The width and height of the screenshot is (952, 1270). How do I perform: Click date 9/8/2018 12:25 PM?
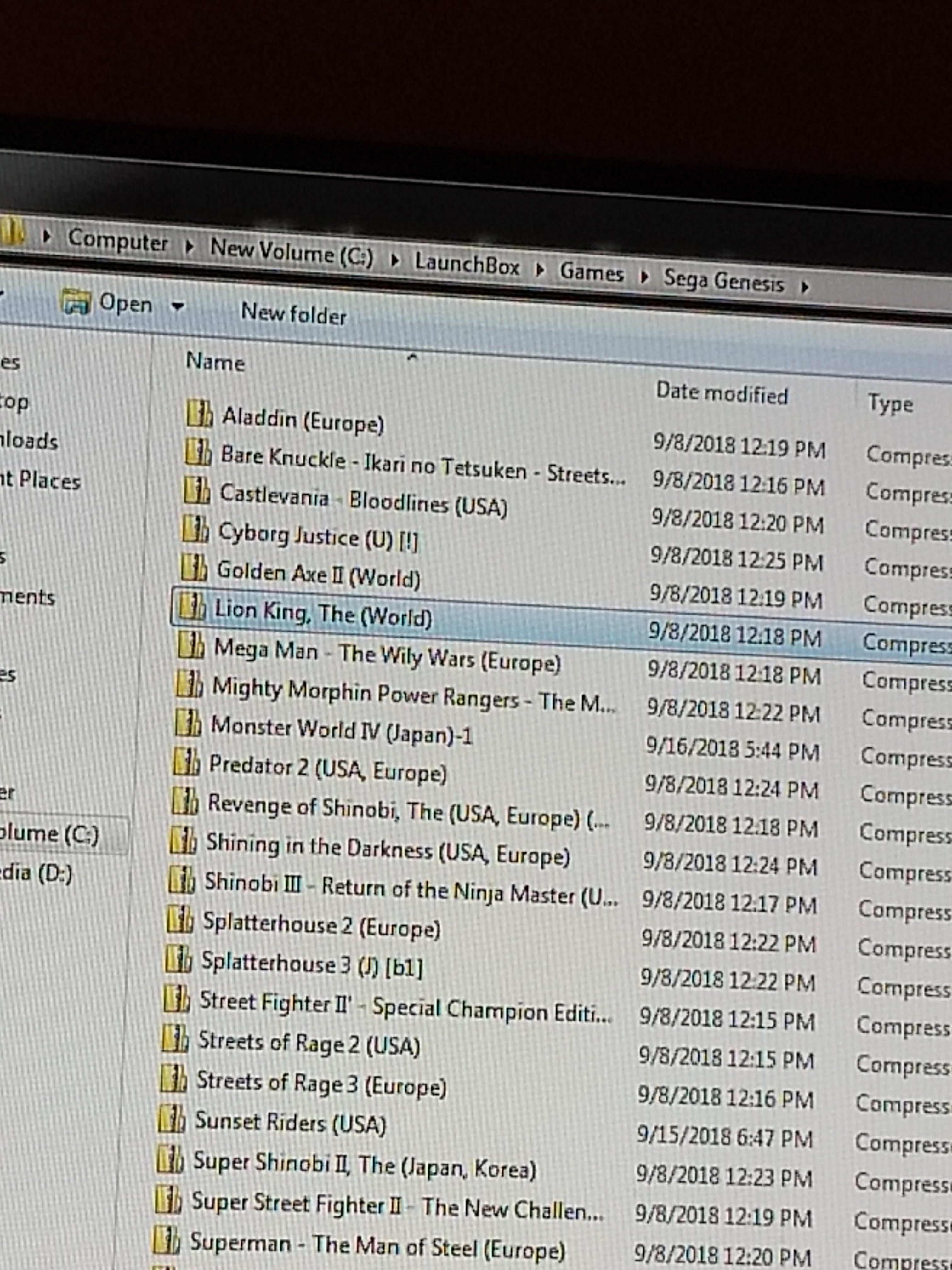[737, 559]
